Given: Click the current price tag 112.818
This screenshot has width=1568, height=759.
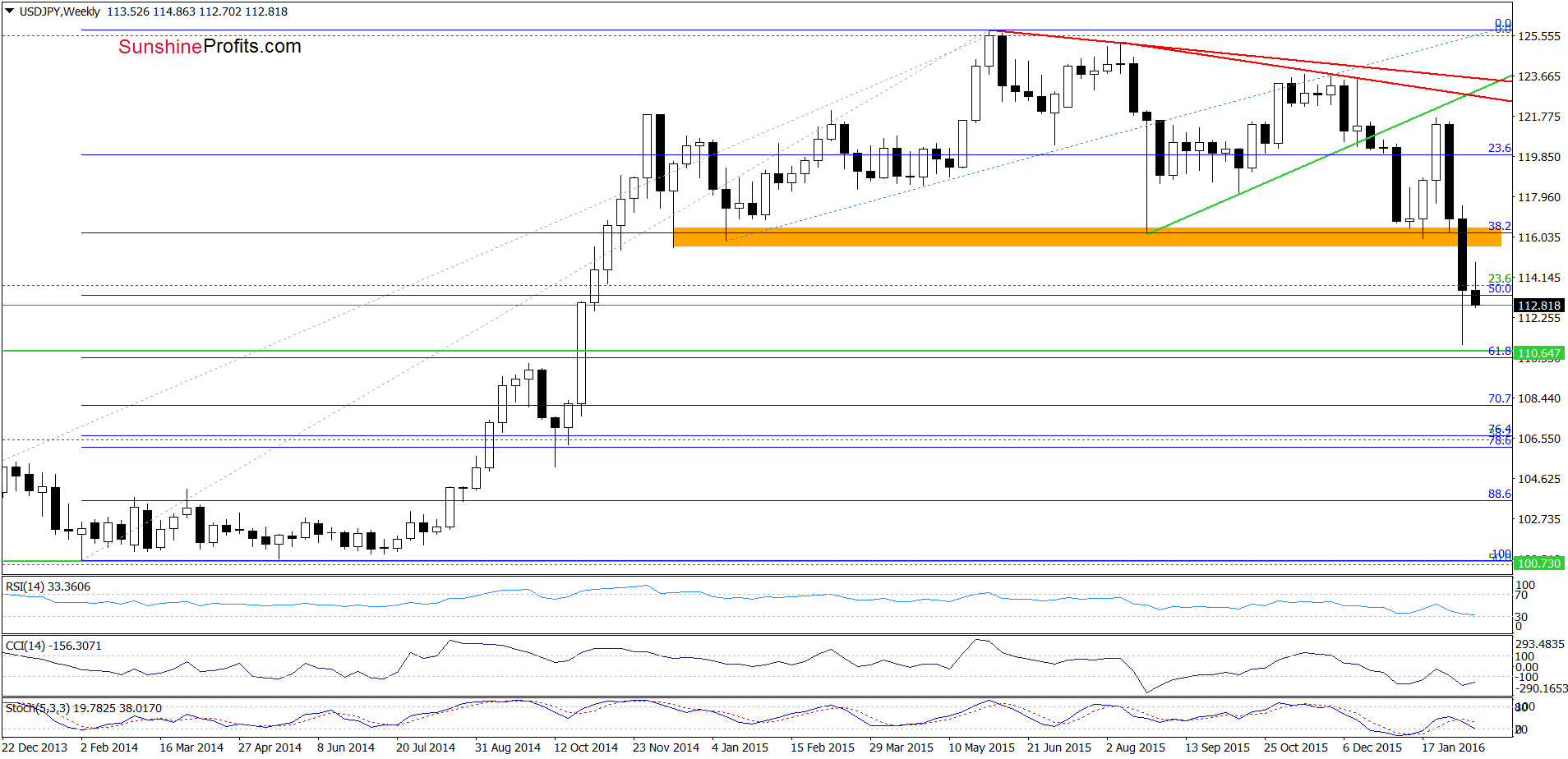Looking at the screenshot, I should coord(1538,306).
